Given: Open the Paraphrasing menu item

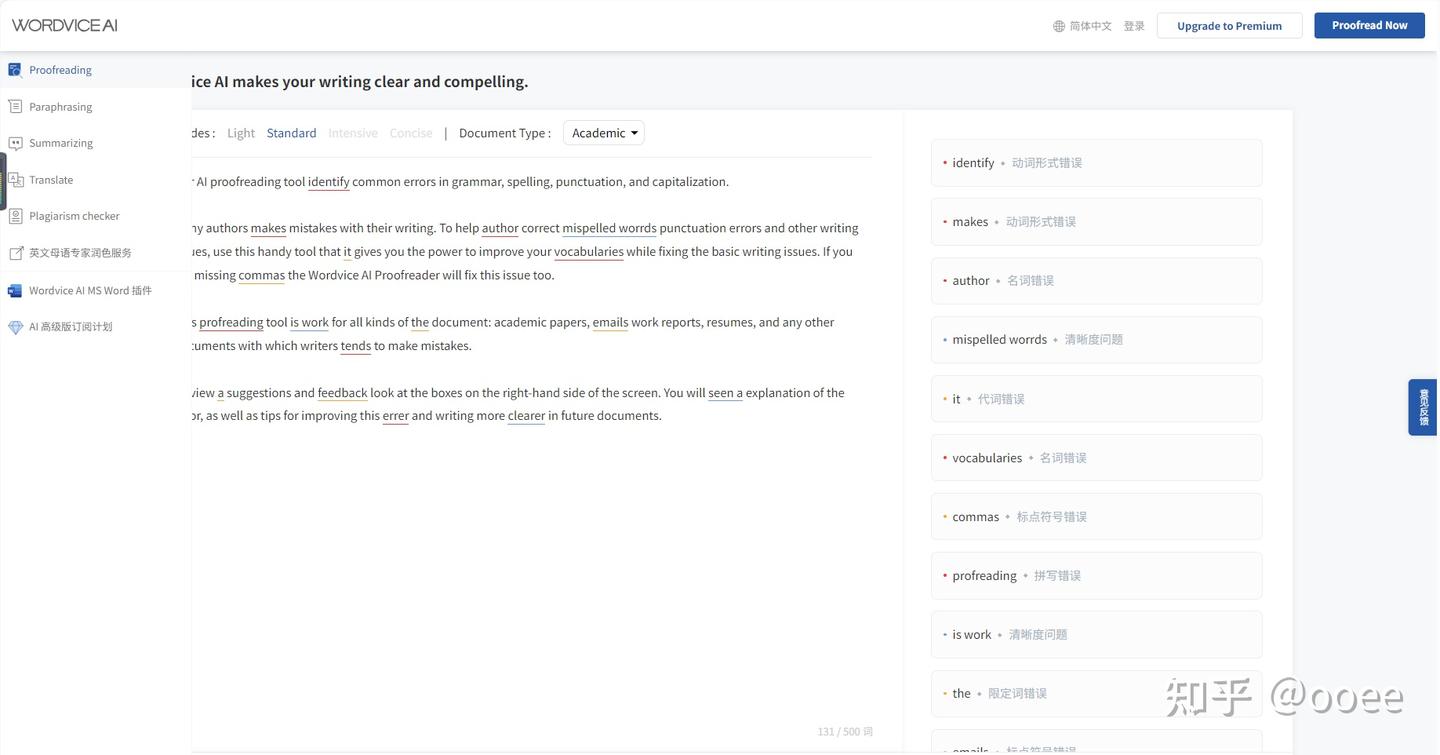Looking at the screenshot, I should click(61, 107).
